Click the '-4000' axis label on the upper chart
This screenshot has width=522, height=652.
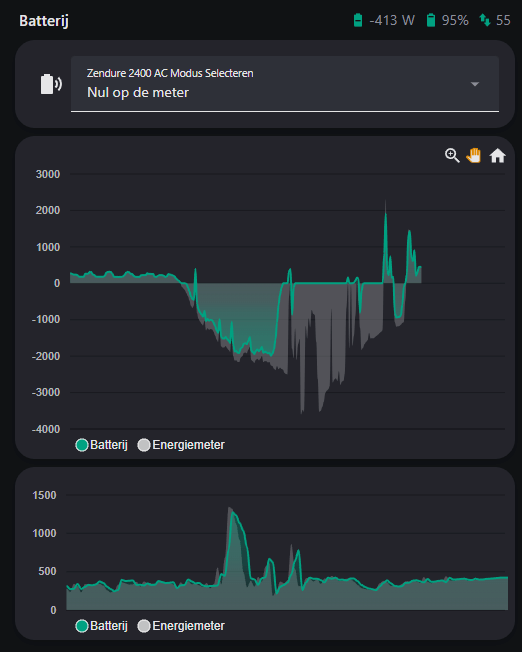click(46, 429)
